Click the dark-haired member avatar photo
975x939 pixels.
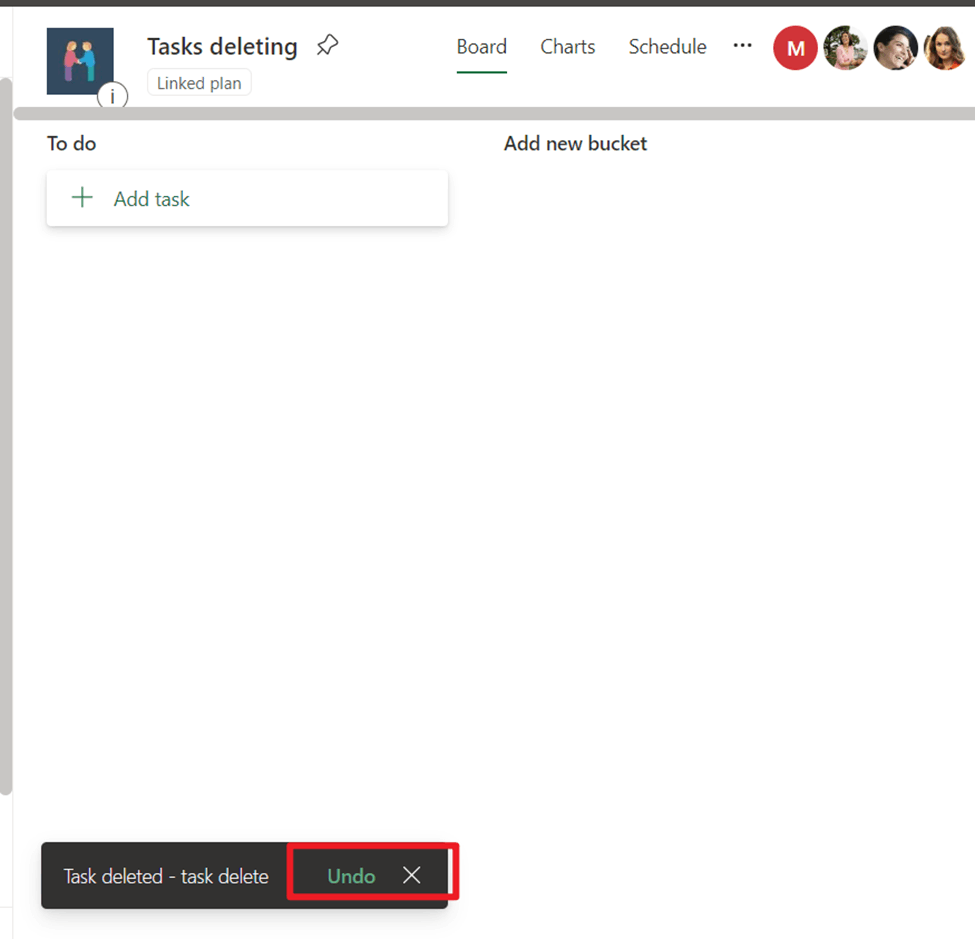click(895, 48)
